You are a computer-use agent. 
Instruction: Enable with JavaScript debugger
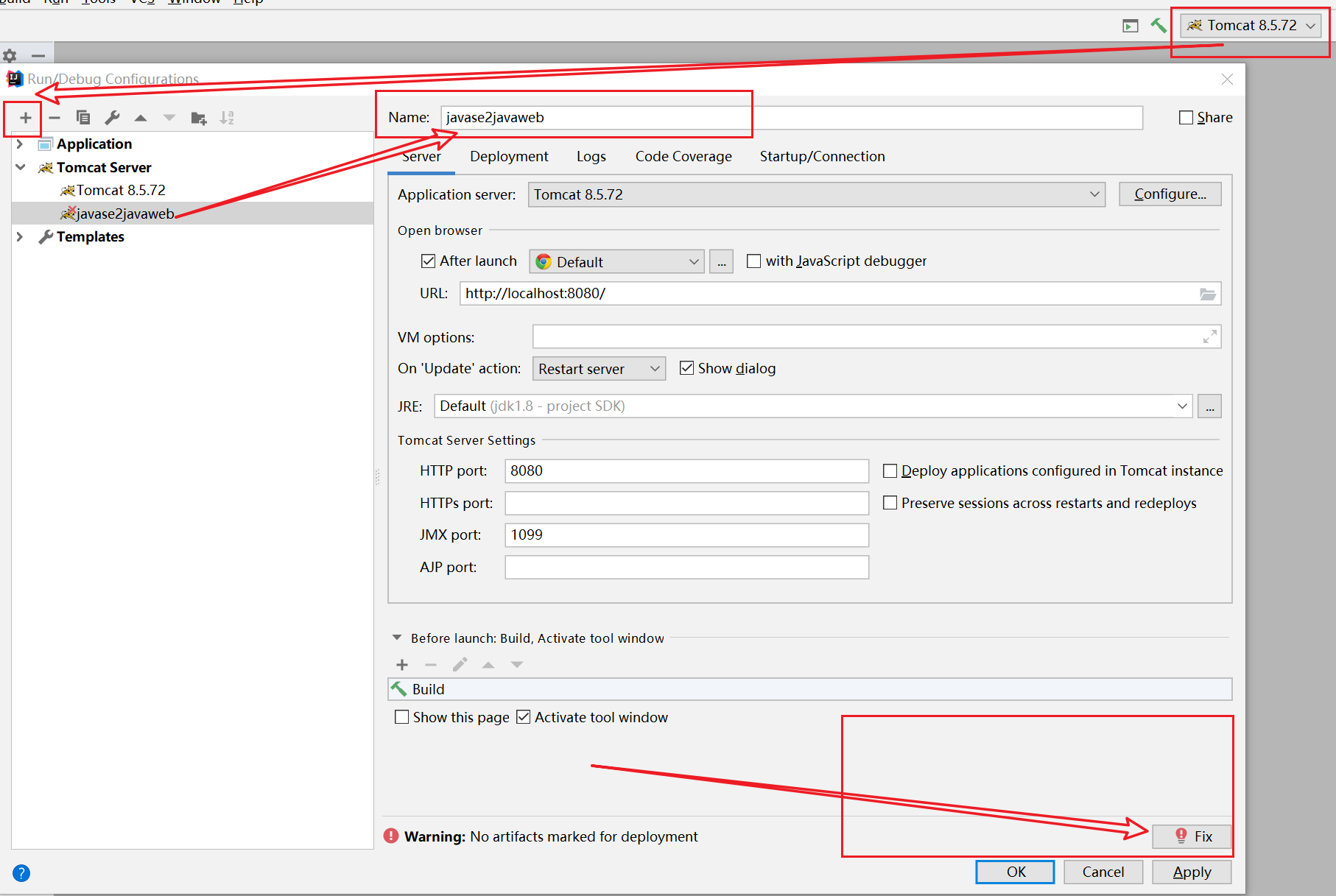[x=753, y=261]
